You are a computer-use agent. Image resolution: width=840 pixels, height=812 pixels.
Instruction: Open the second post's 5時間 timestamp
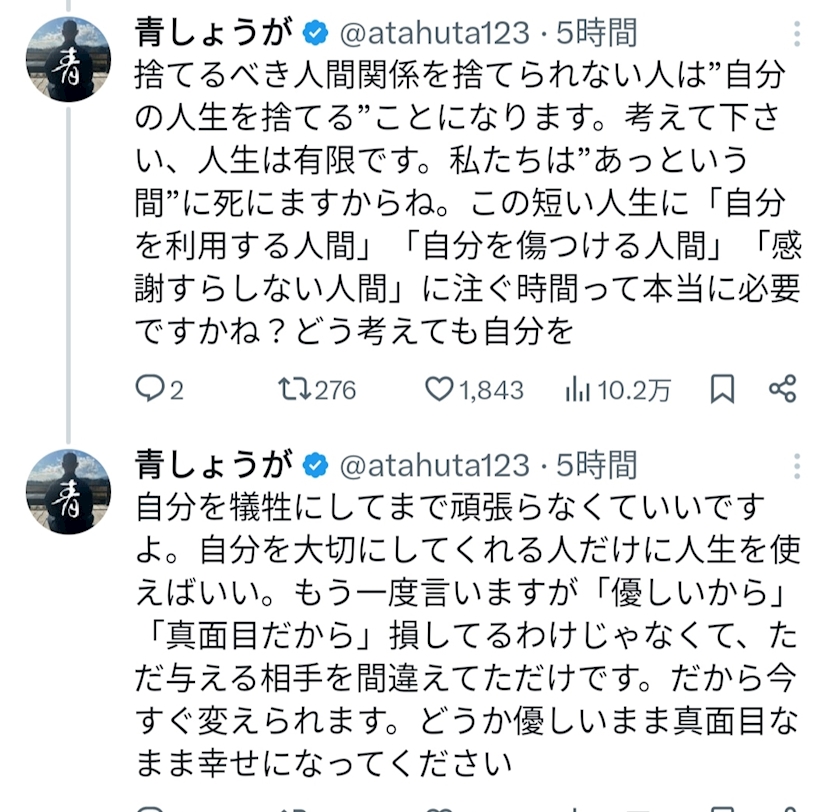[597, 465]
